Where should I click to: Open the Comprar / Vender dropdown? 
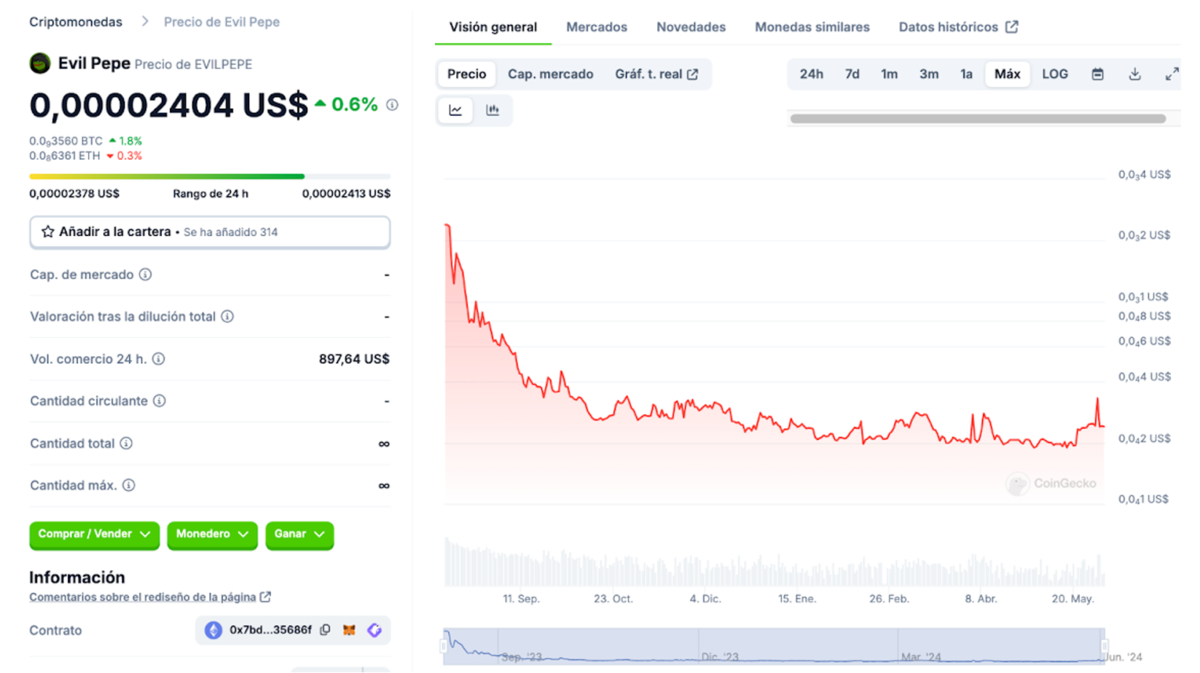pos(94,535)
